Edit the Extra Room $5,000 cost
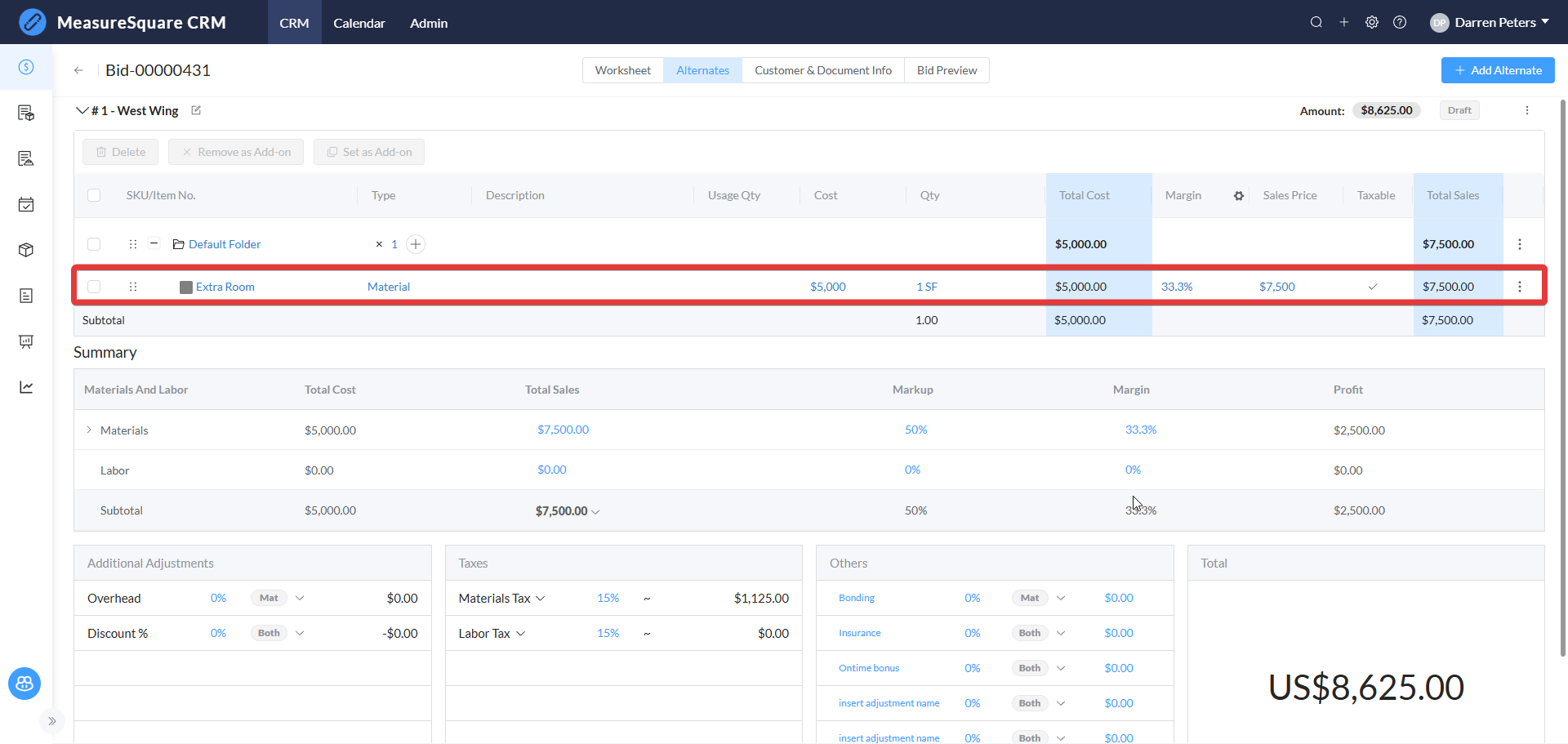Viewport: 1568px width, 744px height. click(x=828, y=287)
